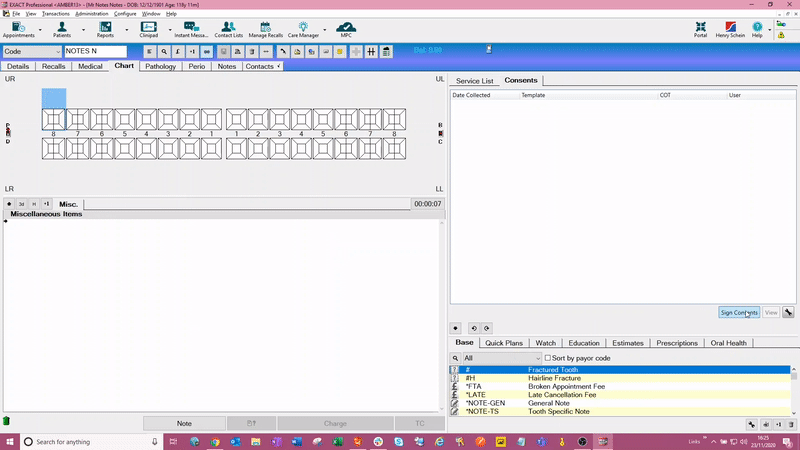This screenshot has width=800, height=450.
Task: Click the wrench icon below the service code list
Action: pyautogui.click(x=752, y=424)
